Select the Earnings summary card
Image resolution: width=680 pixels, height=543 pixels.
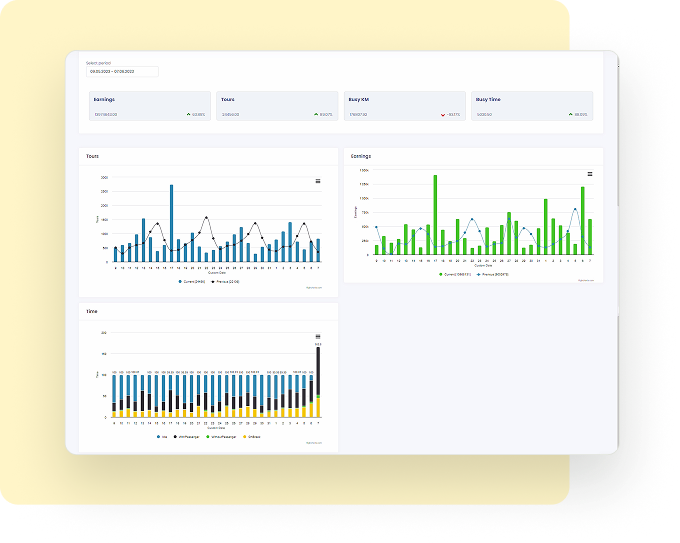(150, 106)
